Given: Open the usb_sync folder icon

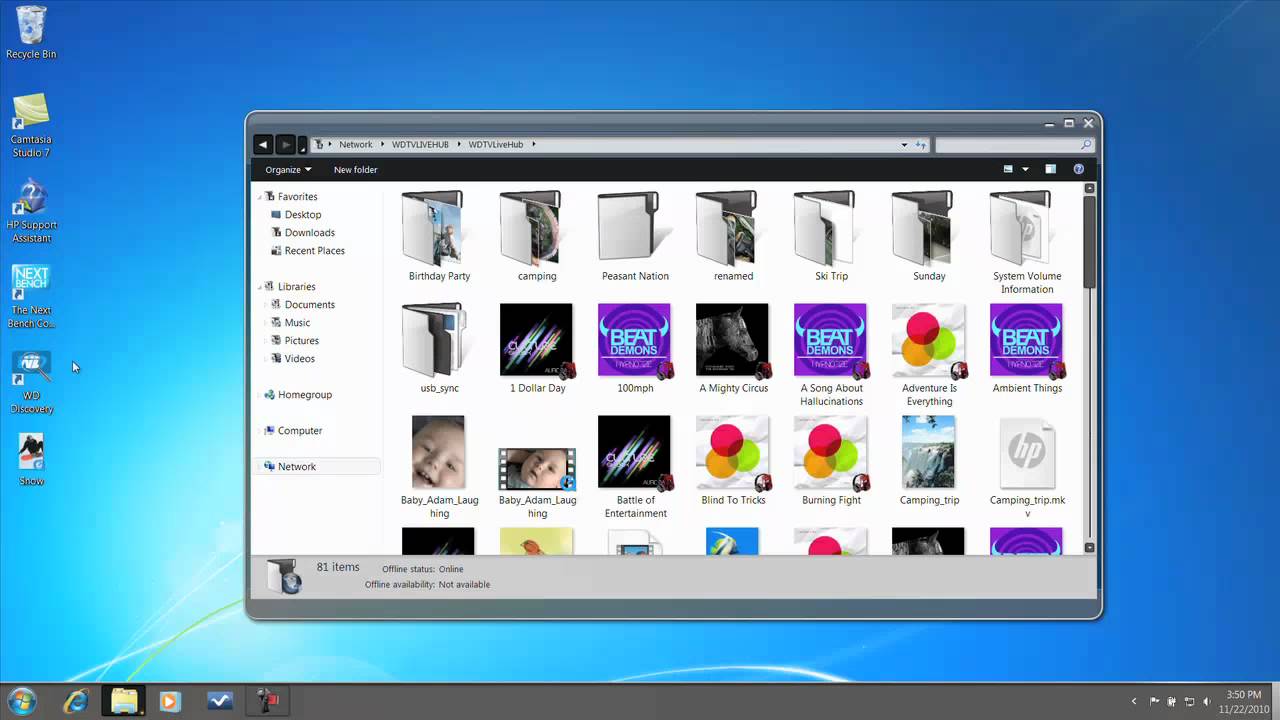Looking at the screenshot, I should point(433,340).
